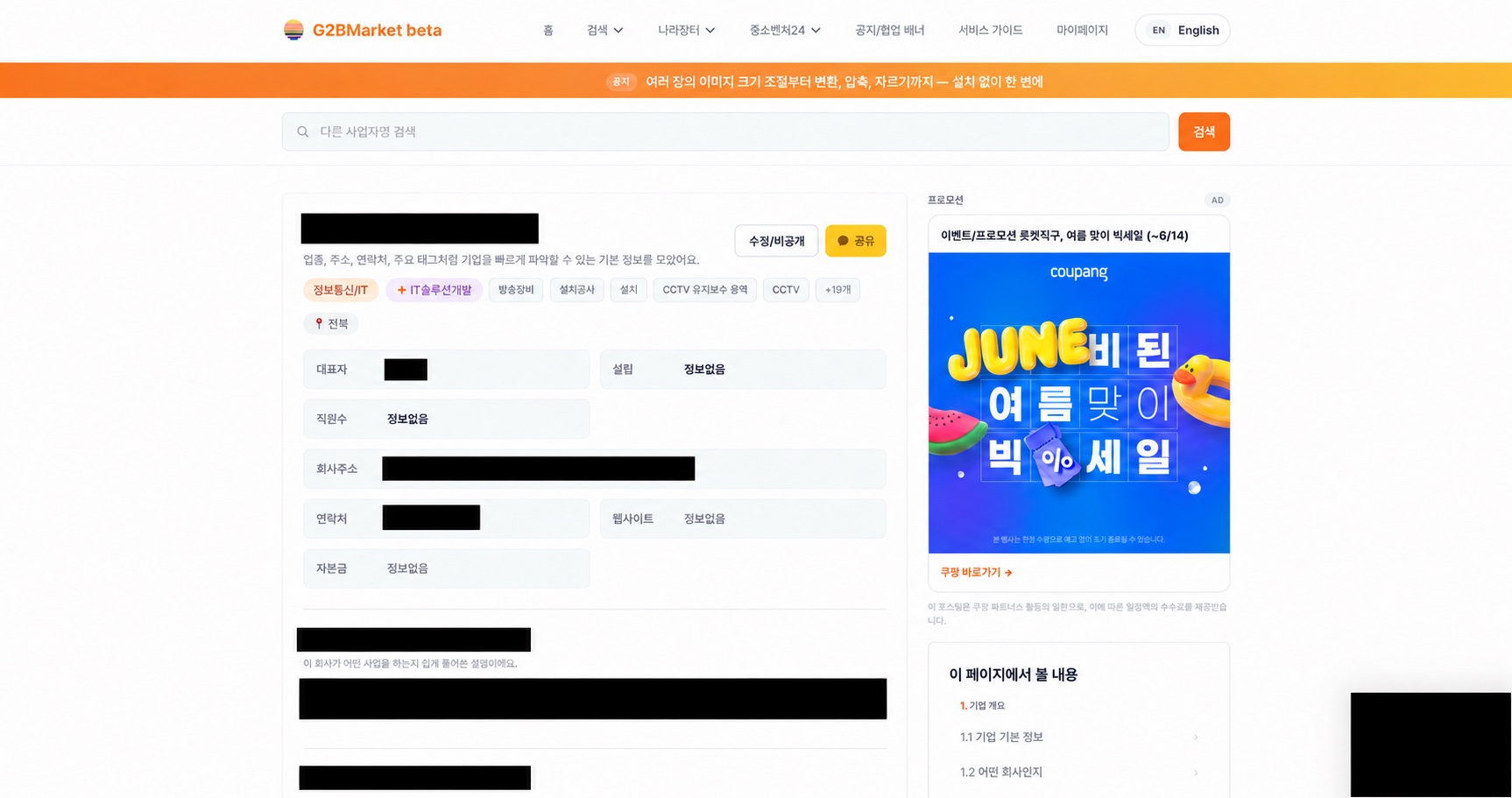Click the AD badge above promotion
The image size is (1512, 798).
1217,200
